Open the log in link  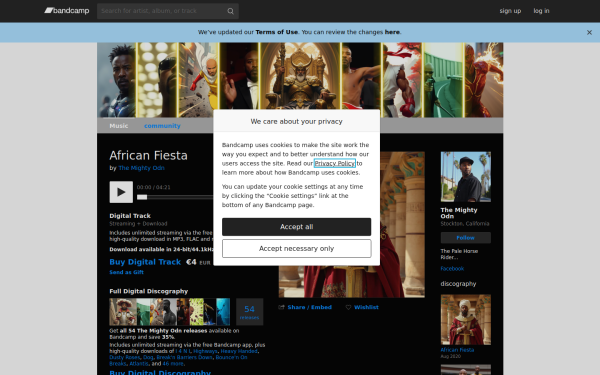(x=541, y=11)
